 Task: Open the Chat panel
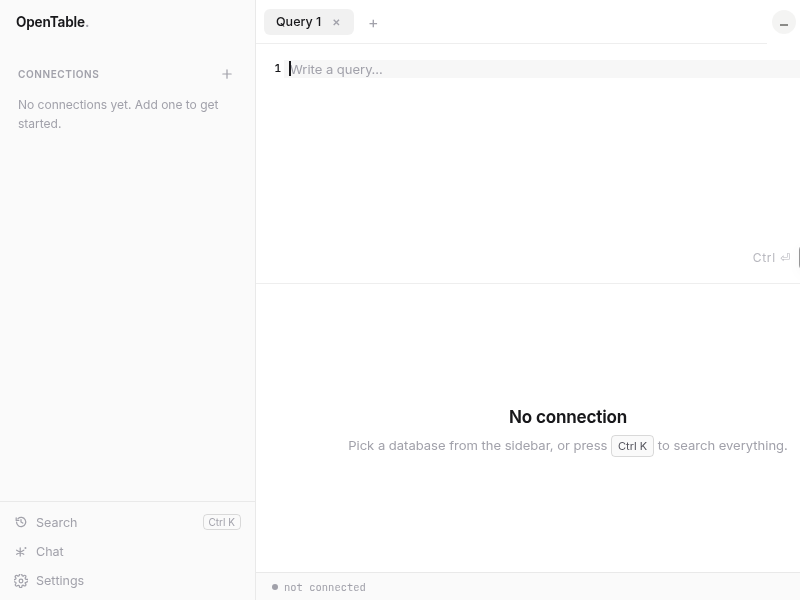pyautogui.click(x=128, y=552)
